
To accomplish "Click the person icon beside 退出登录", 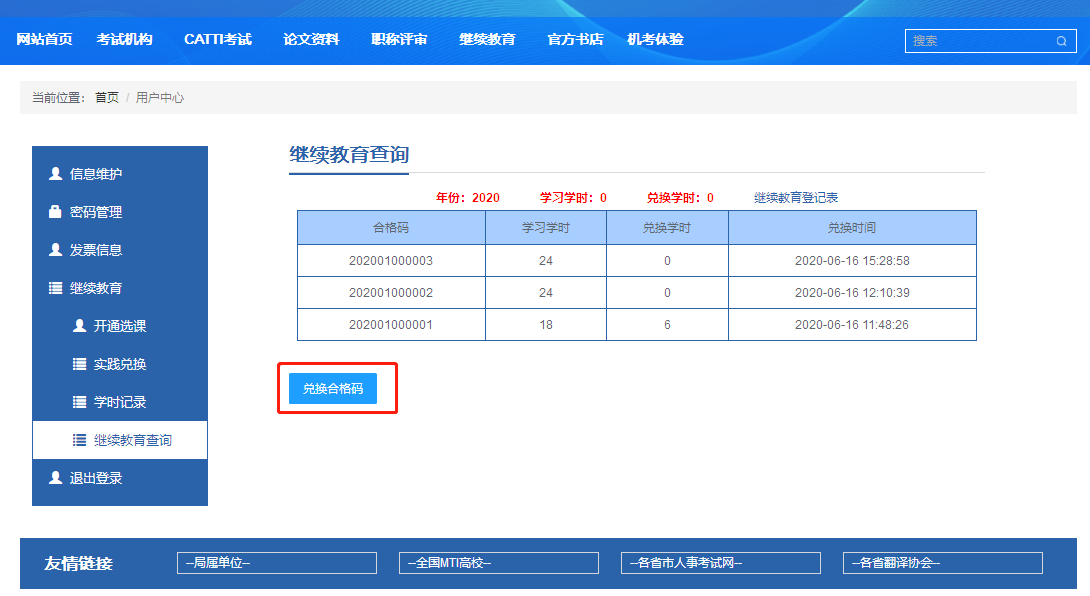I will pos(55,478).
